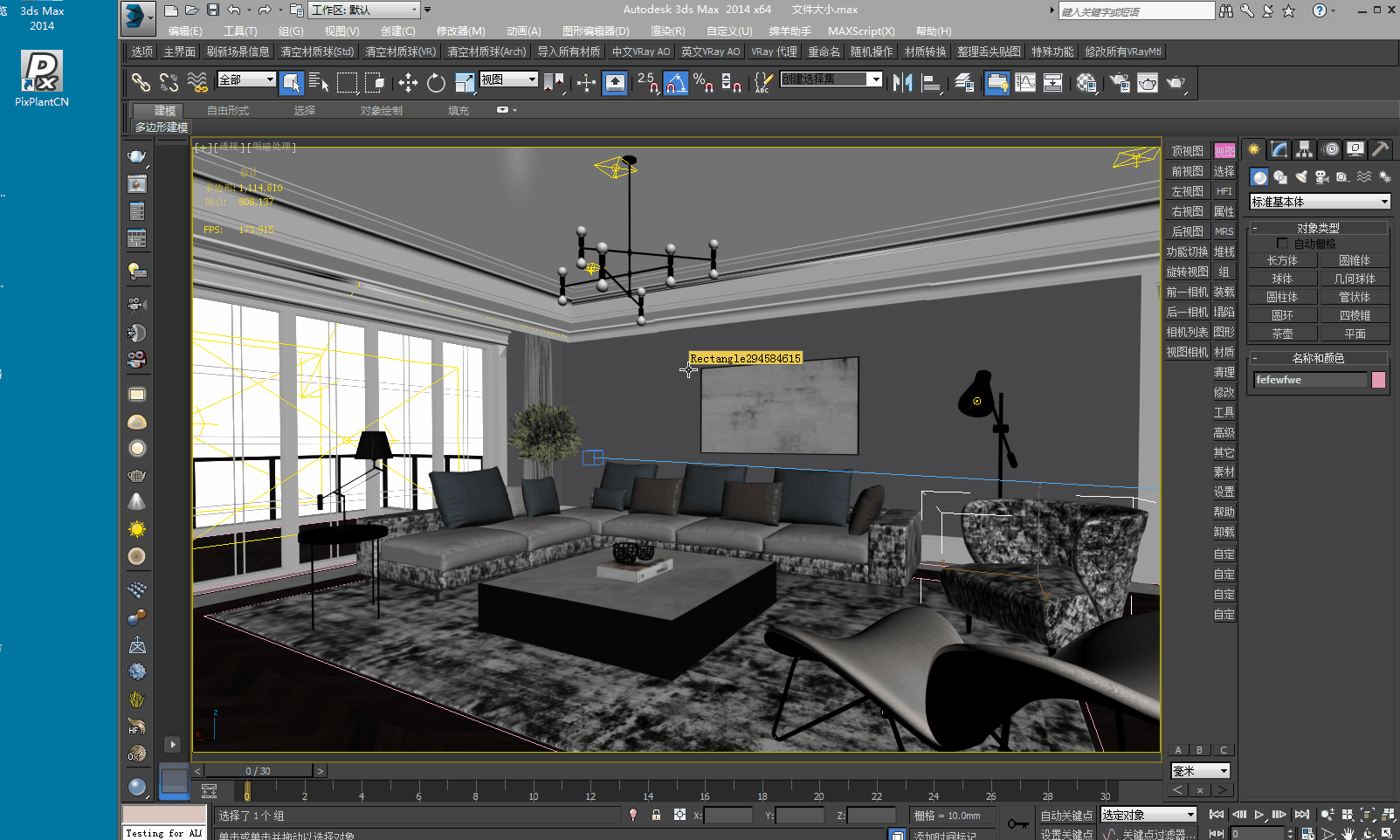Open the 选定对象 key filter dropdown
Image resolution: width=1400 pixels, height=840 pixels.
point(1148,815)
